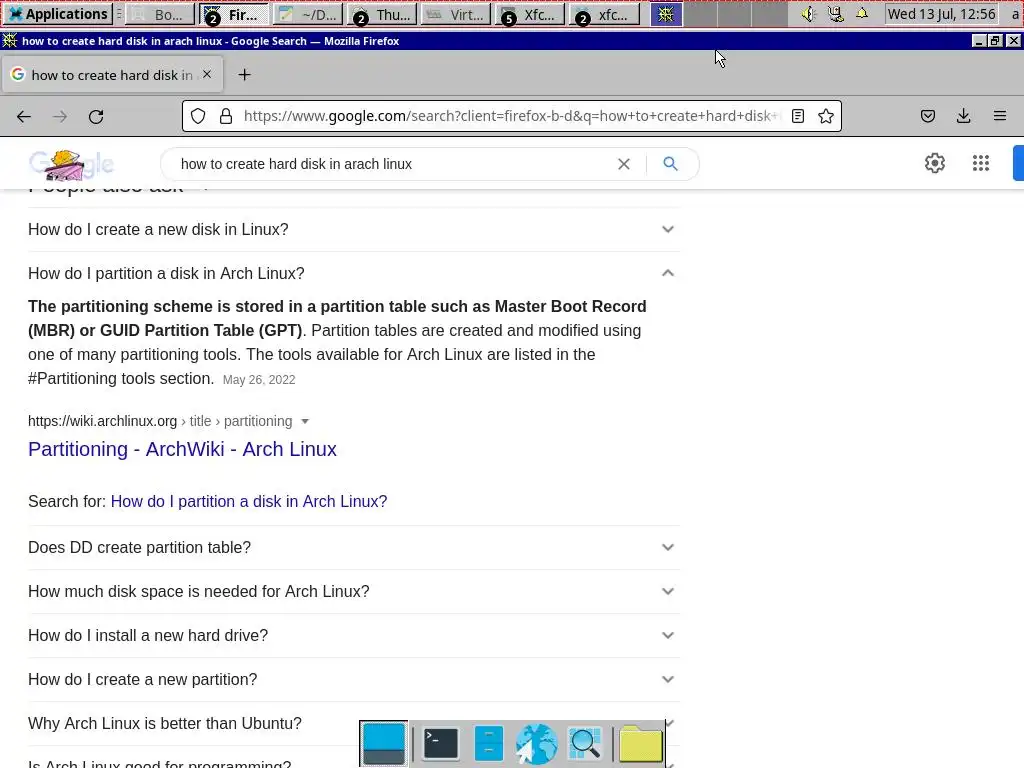This screenshot has height=768, width=1024.
Task: Launch web browser globe icon in dock
Action: tap(536, 744)
